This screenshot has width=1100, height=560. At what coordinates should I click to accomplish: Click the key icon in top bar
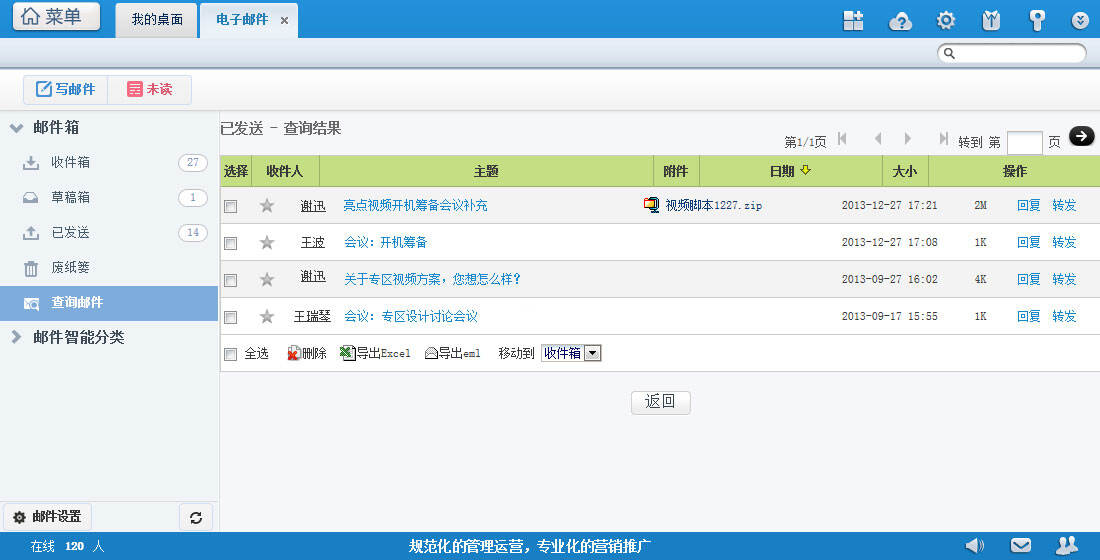coord(1037,20)
